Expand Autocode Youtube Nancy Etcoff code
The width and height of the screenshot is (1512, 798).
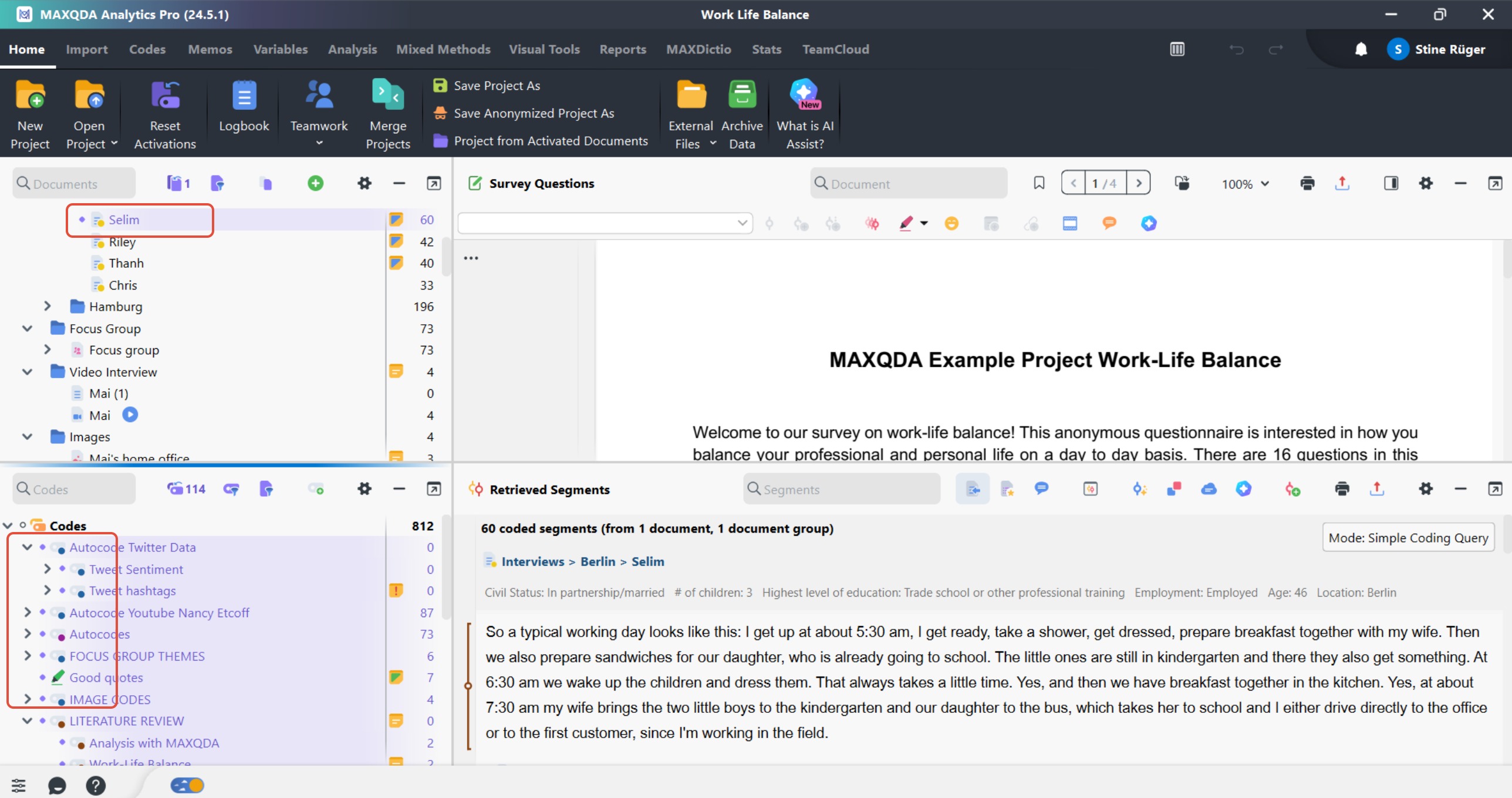coord(27,612)
